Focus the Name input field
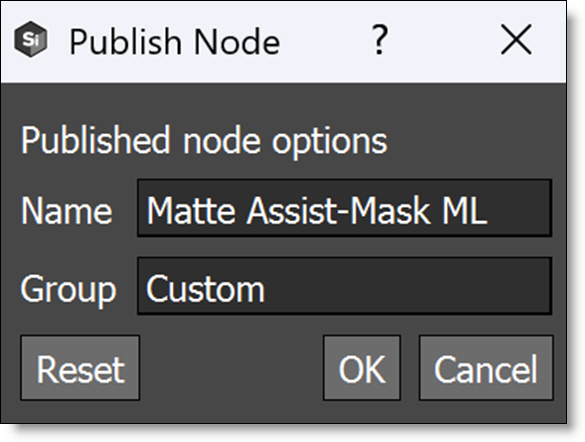585x442 pixels. click(x=344, y=208)
